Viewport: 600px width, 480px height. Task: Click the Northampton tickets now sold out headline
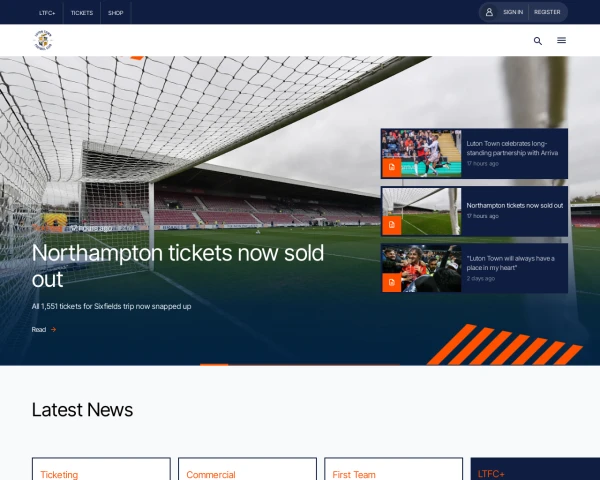178,266
